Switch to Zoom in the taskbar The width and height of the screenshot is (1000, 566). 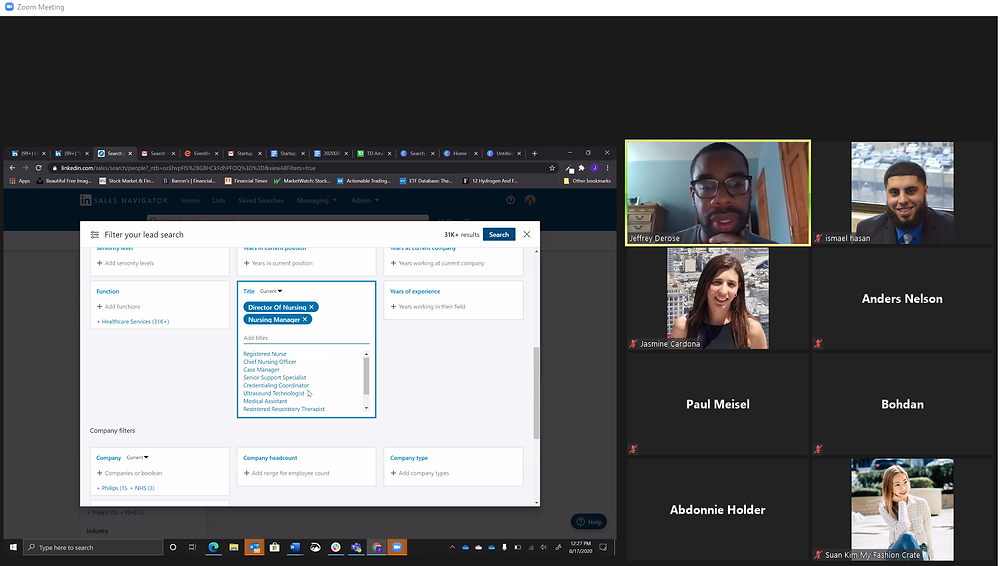click(x=397, y=547)
